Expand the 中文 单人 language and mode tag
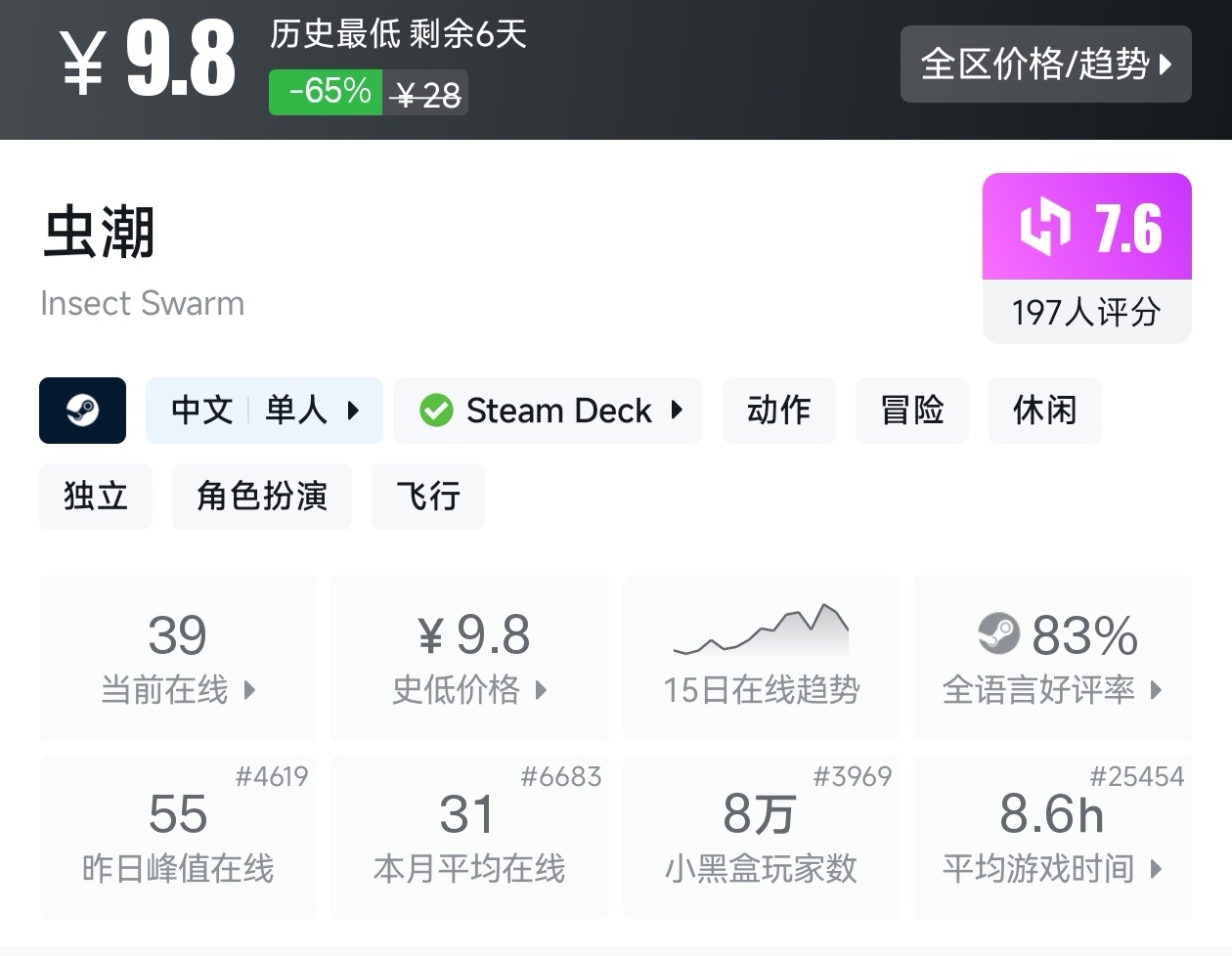Viewport: 1232px width, 956px height. pos(264,411)
